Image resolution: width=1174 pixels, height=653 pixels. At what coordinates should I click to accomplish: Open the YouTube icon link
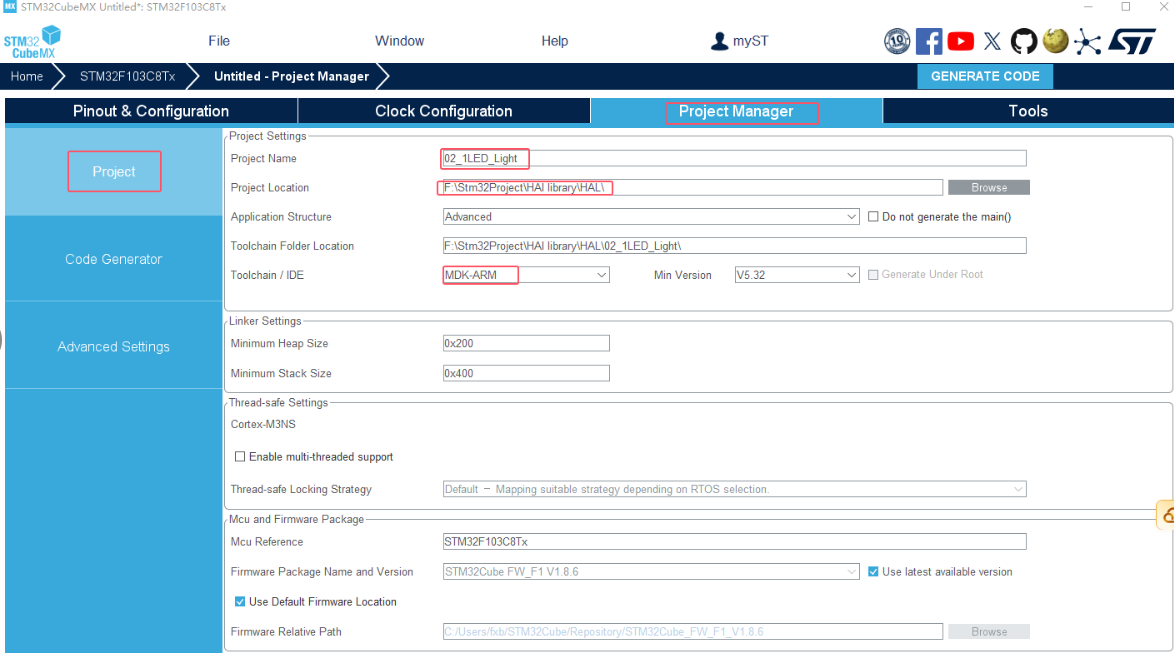[961, 41]
